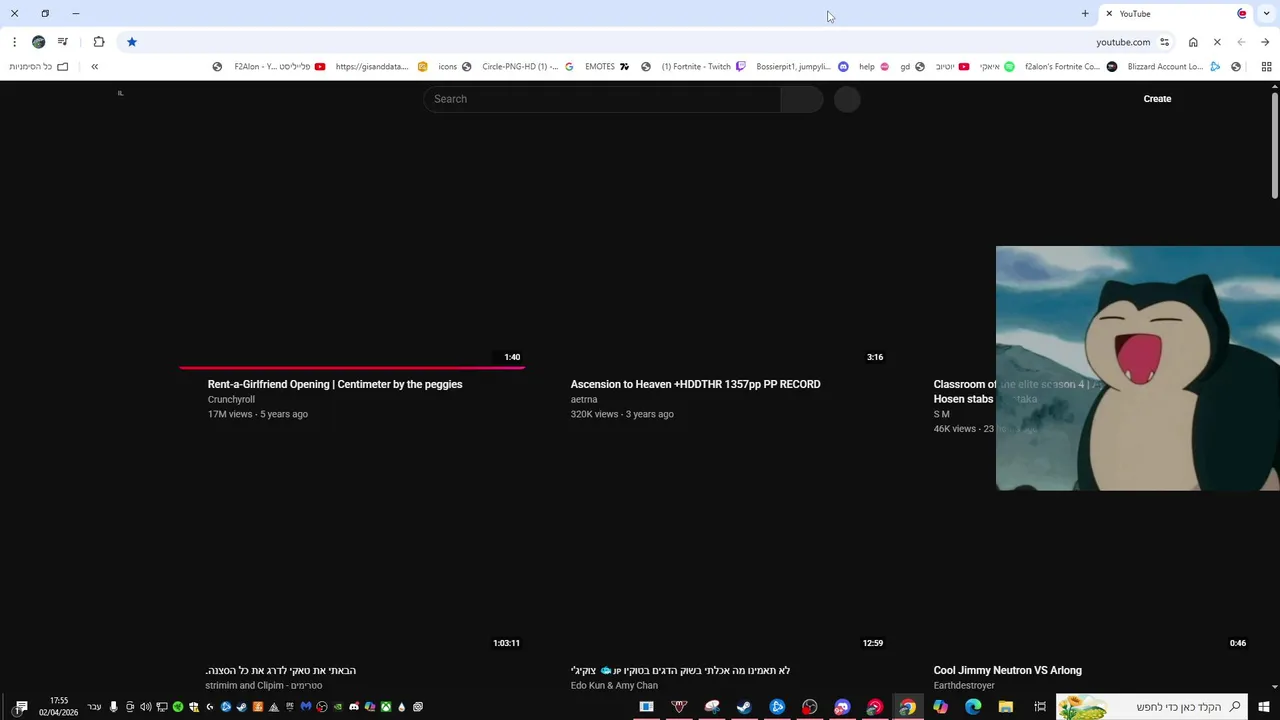This screenshot has width=1280, height=720.
Task: Click the bookmark star icon
Action: tap(131, 42)
